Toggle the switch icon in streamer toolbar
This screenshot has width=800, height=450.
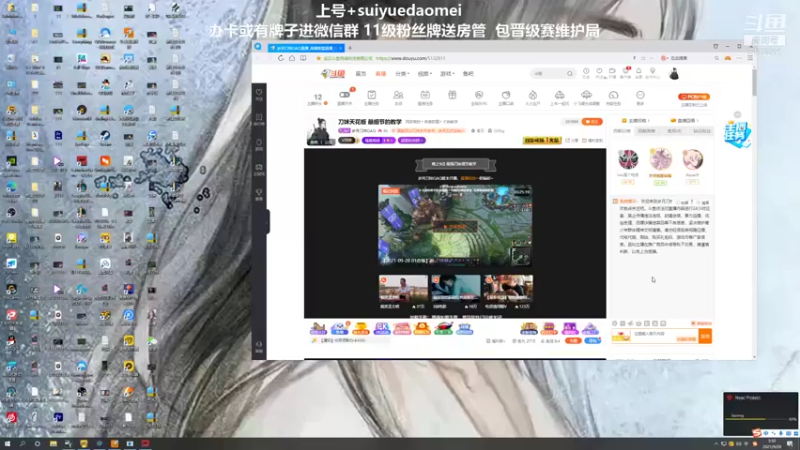[x=345, y=97]
